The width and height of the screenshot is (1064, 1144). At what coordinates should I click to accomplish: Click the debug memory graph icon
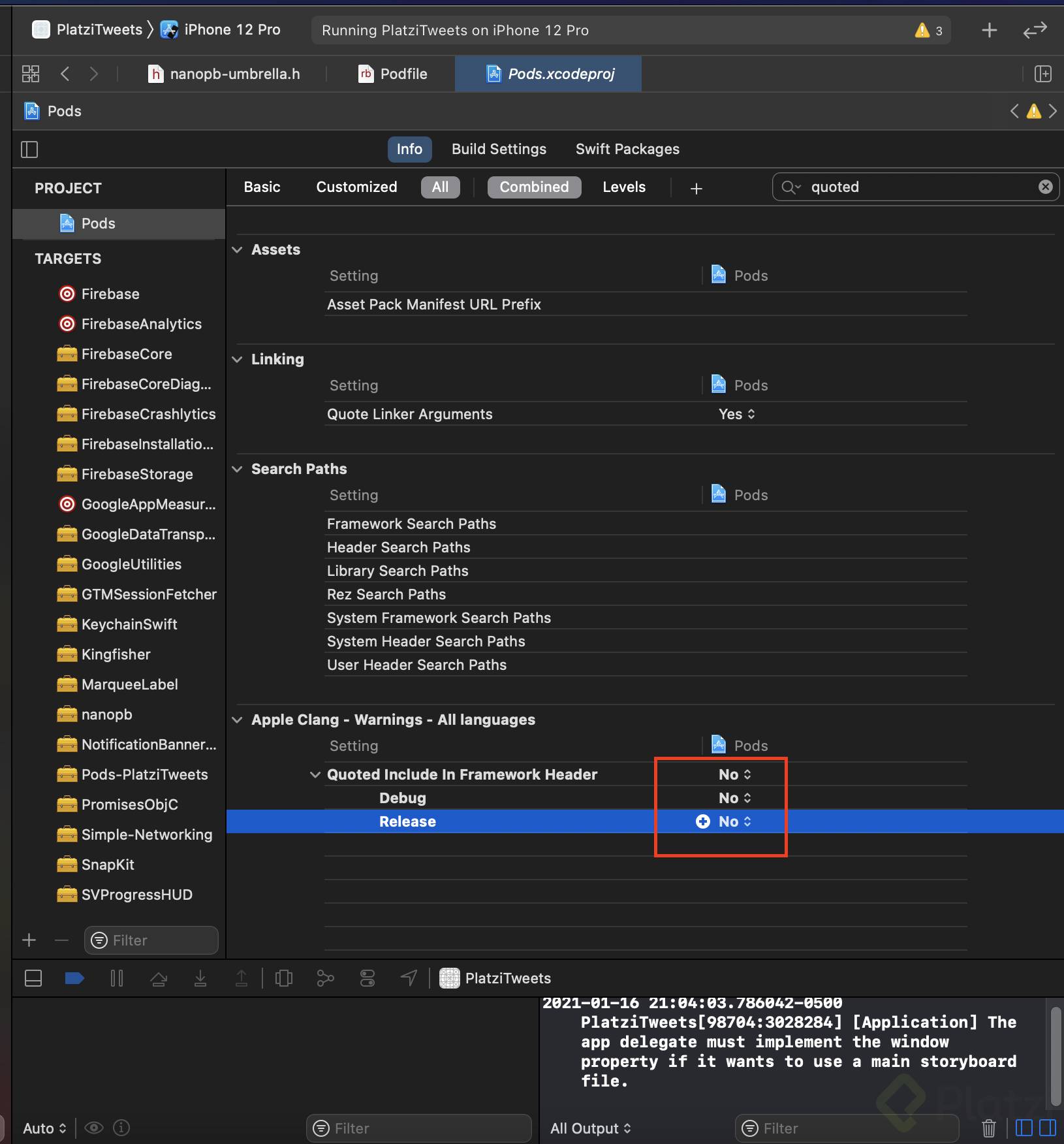325,977
